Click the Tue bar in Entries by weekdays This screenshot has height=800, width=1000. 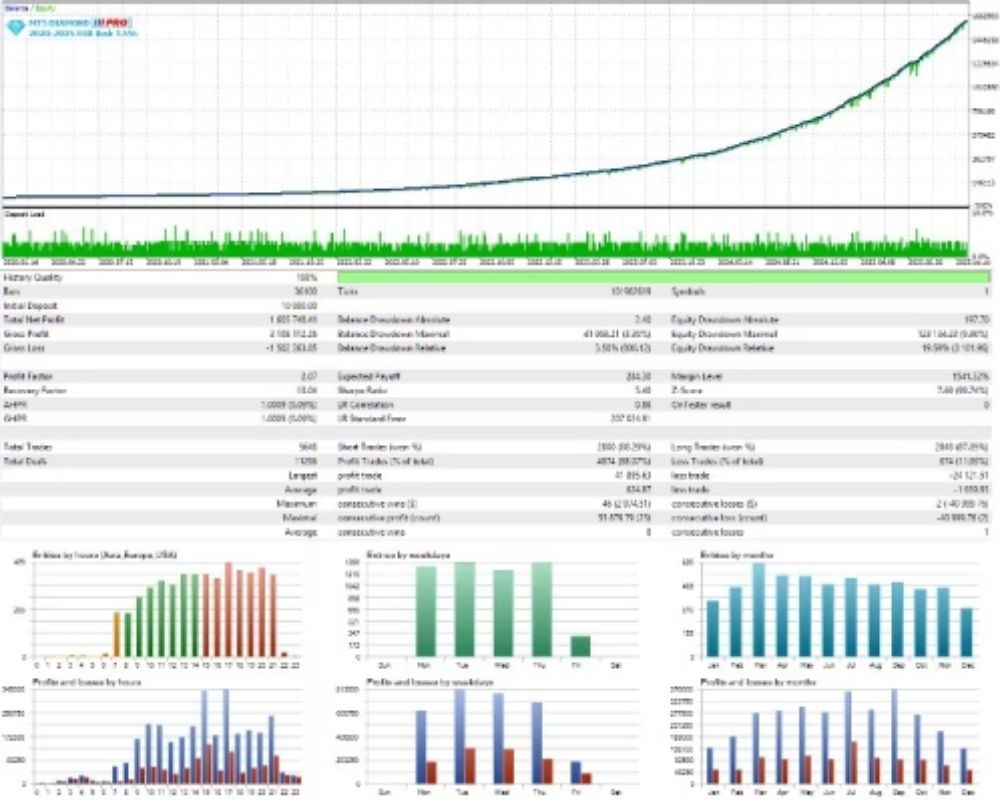(x=465, y=609)
